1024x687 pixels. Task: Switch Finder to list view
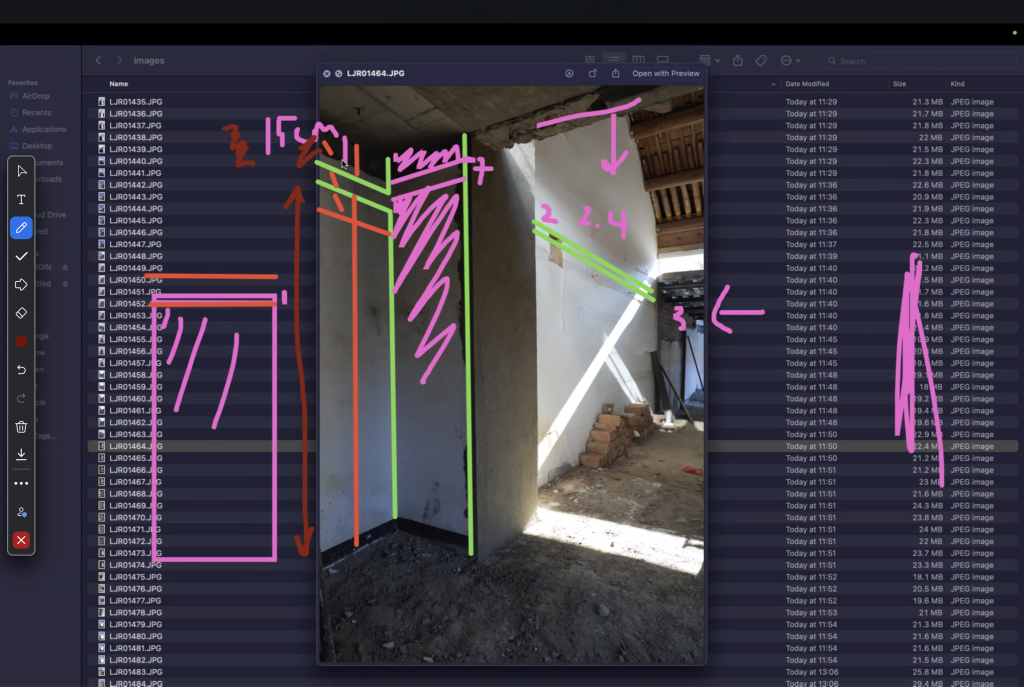[615, 61]
